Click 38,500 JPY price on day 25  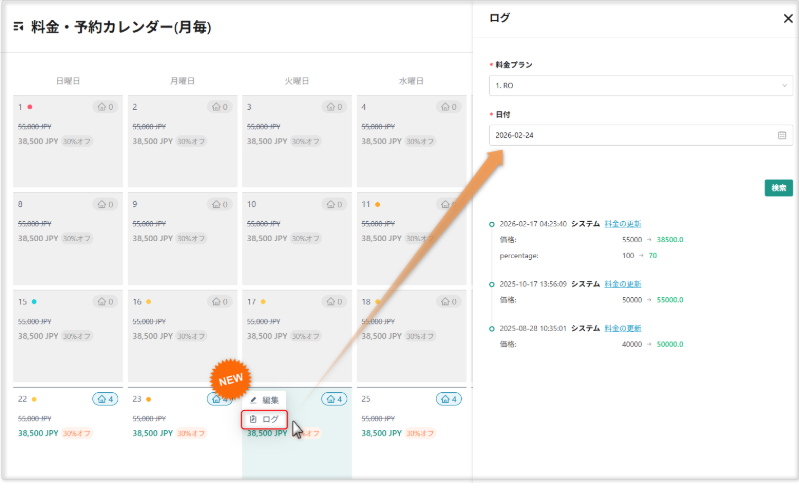pos(382,433)
